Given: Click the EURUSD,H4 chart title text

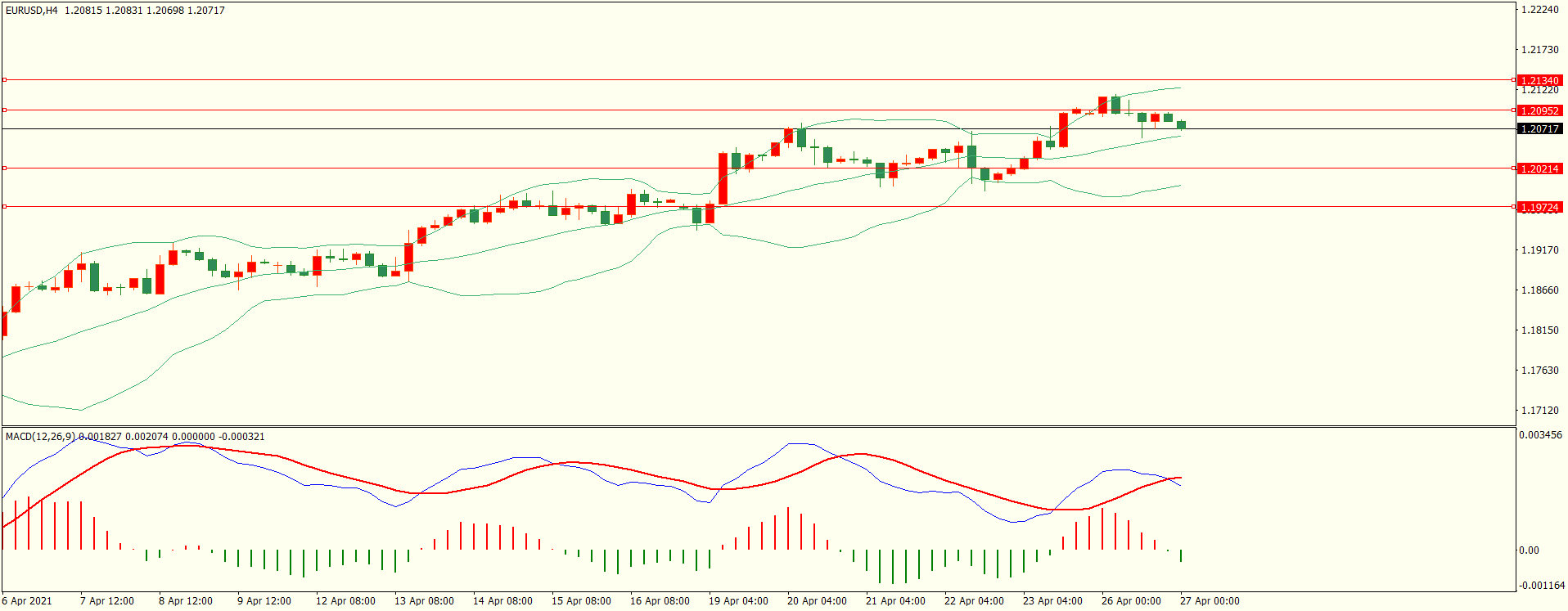Looking at the screenshot, I should point(32,11).
